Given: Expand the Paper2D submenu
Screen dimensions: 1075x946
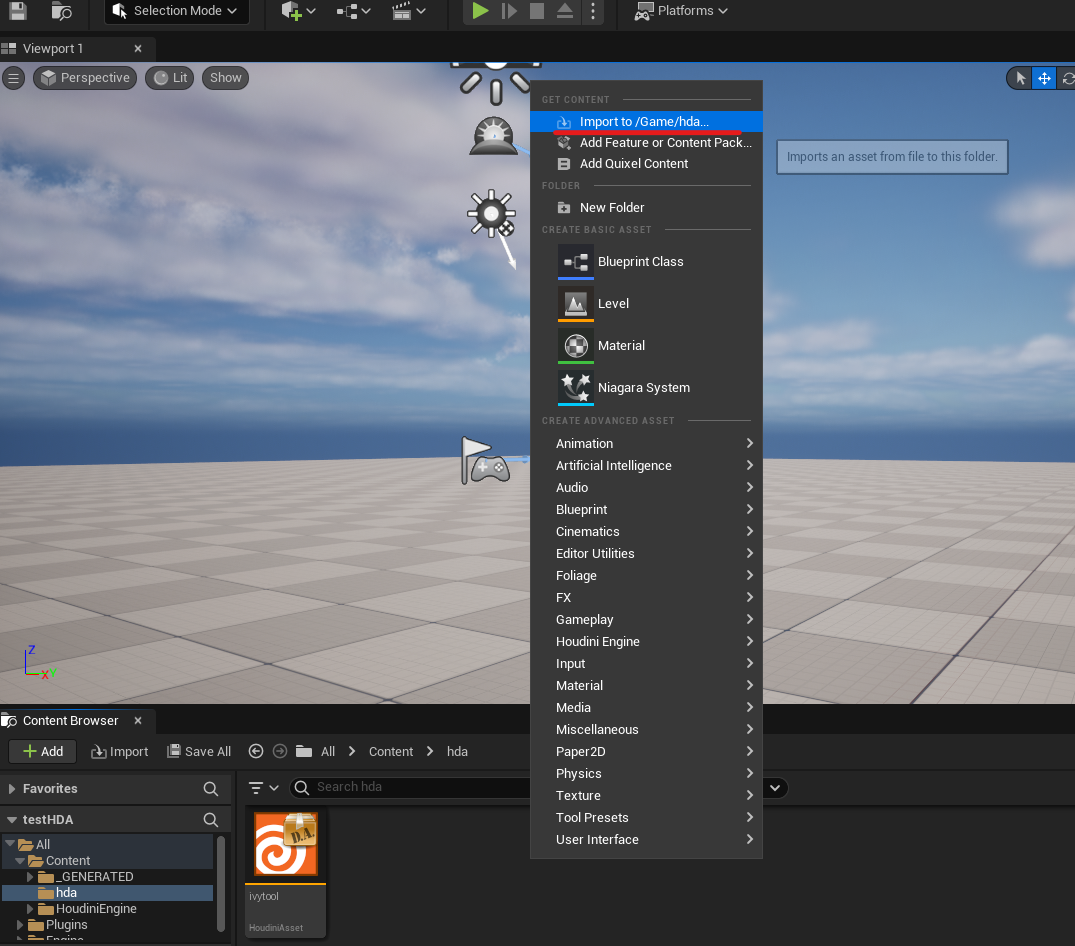Looking at the screenshot, I should click(646, 751).
